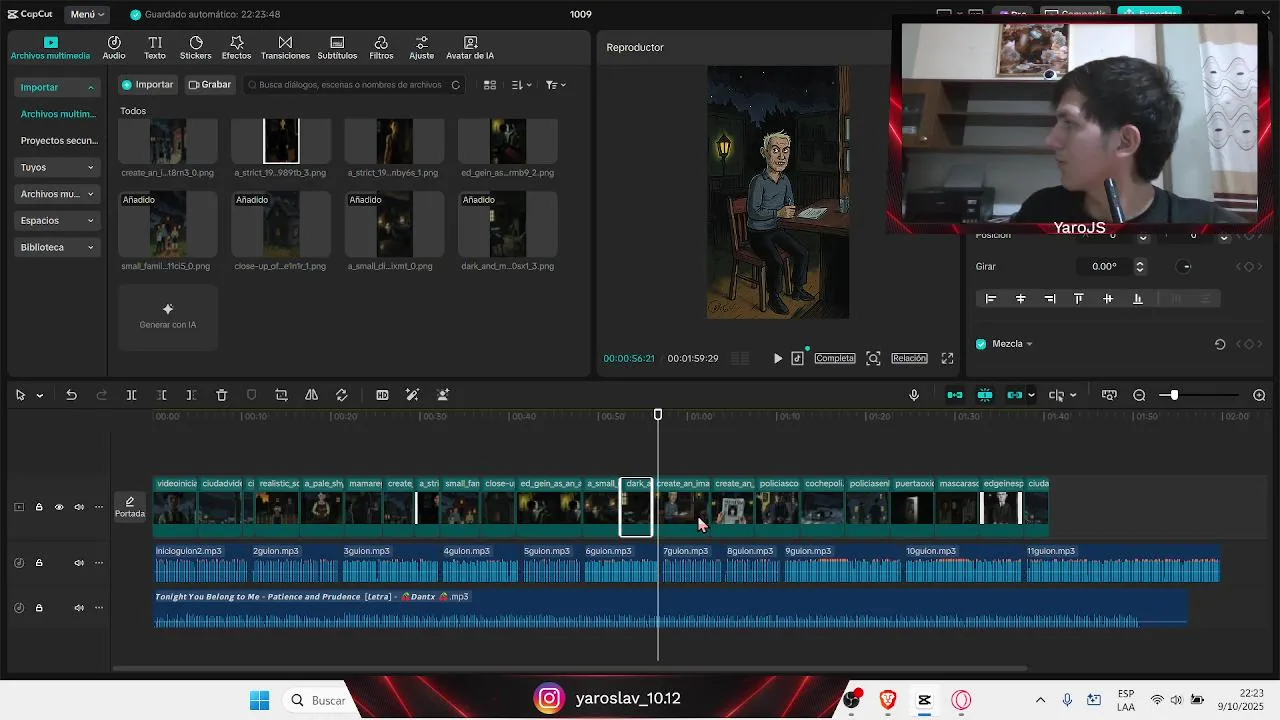
Task: Open the selection tool dropdown arrow
Action: pyautogui.click(x=40, y=396)
